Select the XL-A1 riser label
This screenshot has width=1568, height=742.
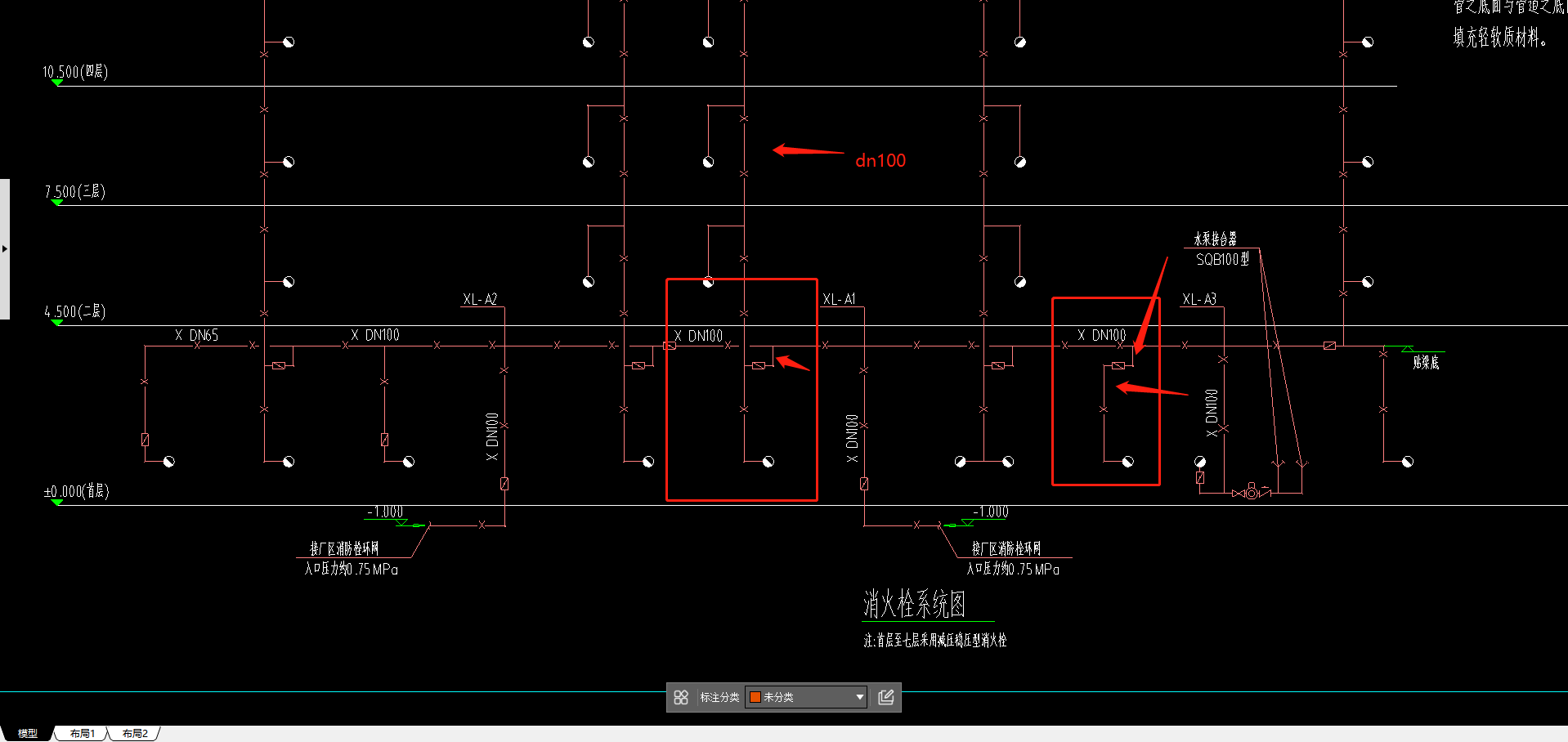coord(840,299)
